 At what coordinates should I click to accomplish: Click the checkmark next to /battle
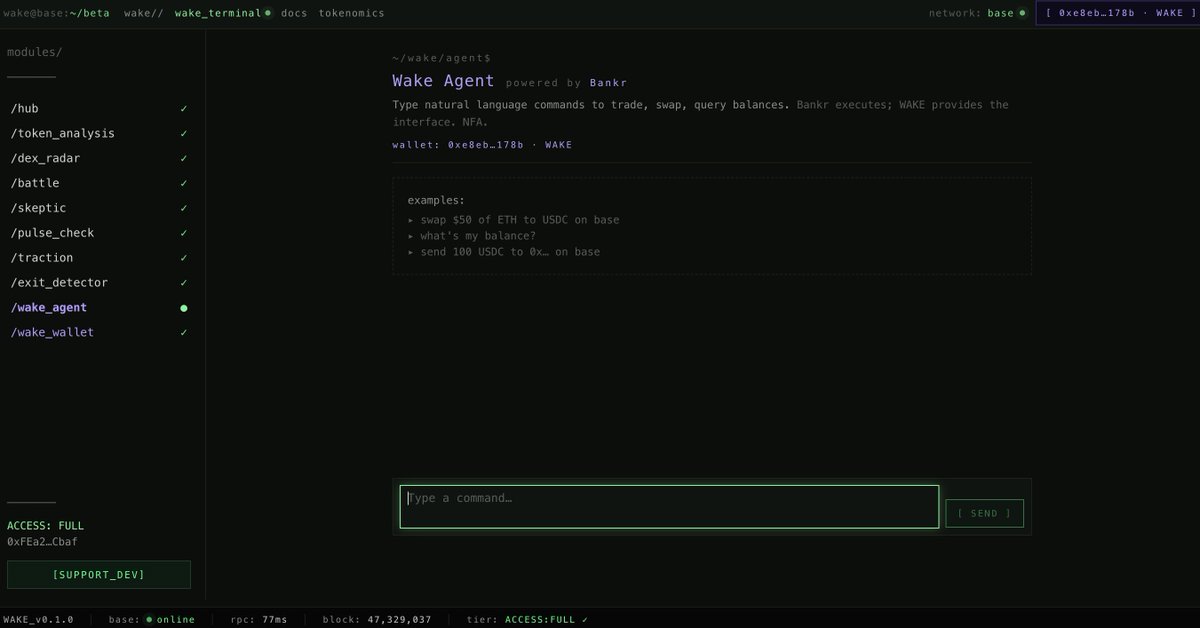[x=183, y=183]
